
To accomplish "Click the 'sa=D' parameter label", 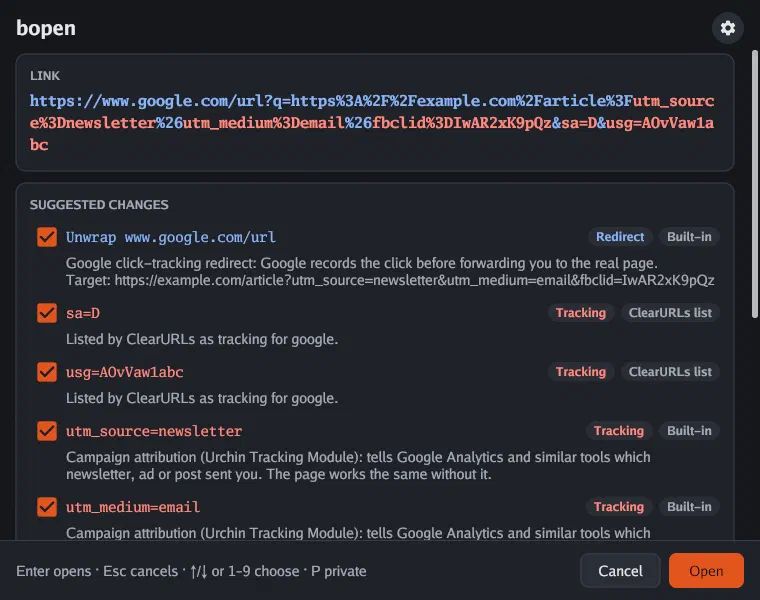I will pos(83,313).
